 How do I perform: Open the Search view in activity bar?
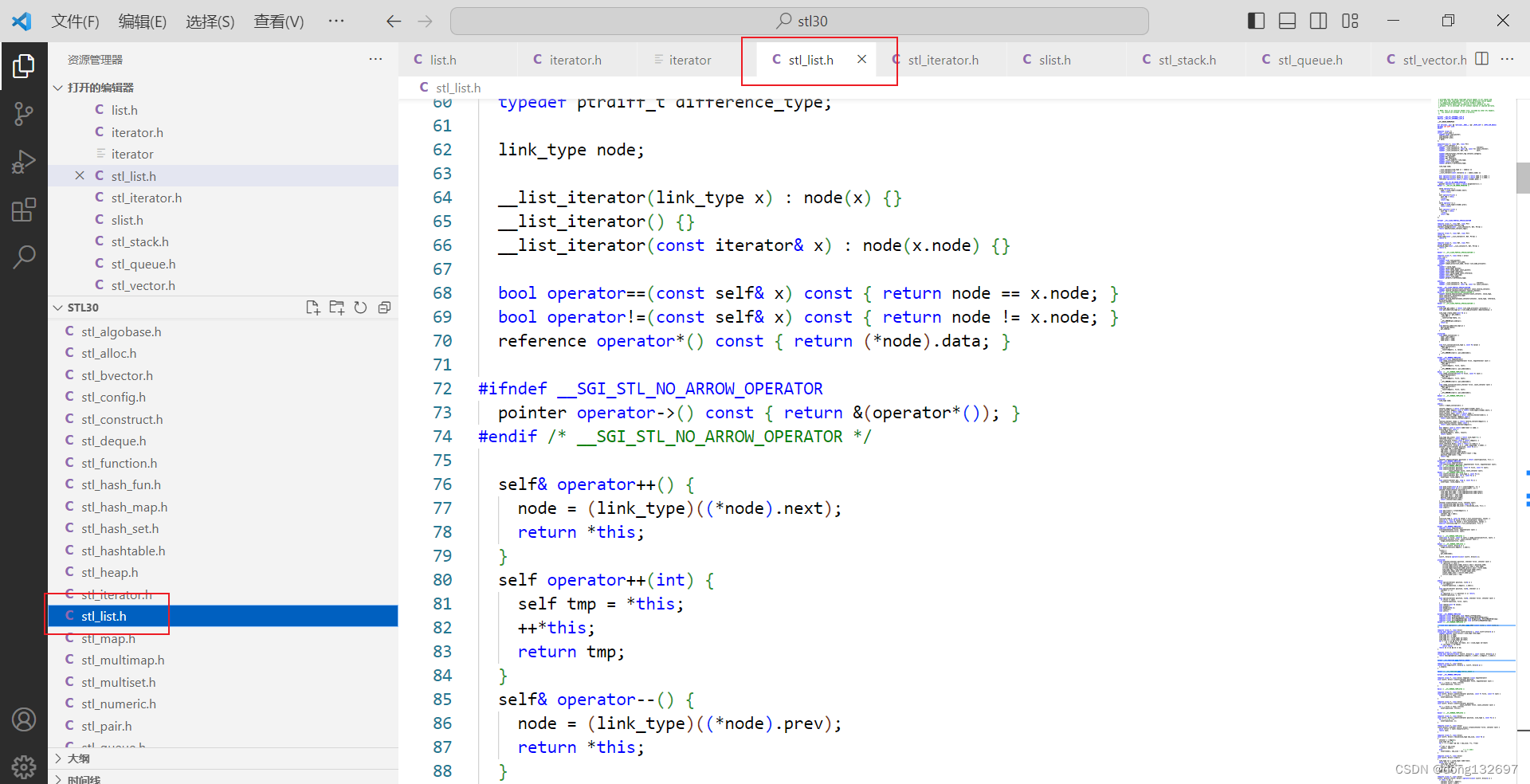pyautogui.click(x=24, y=257)
